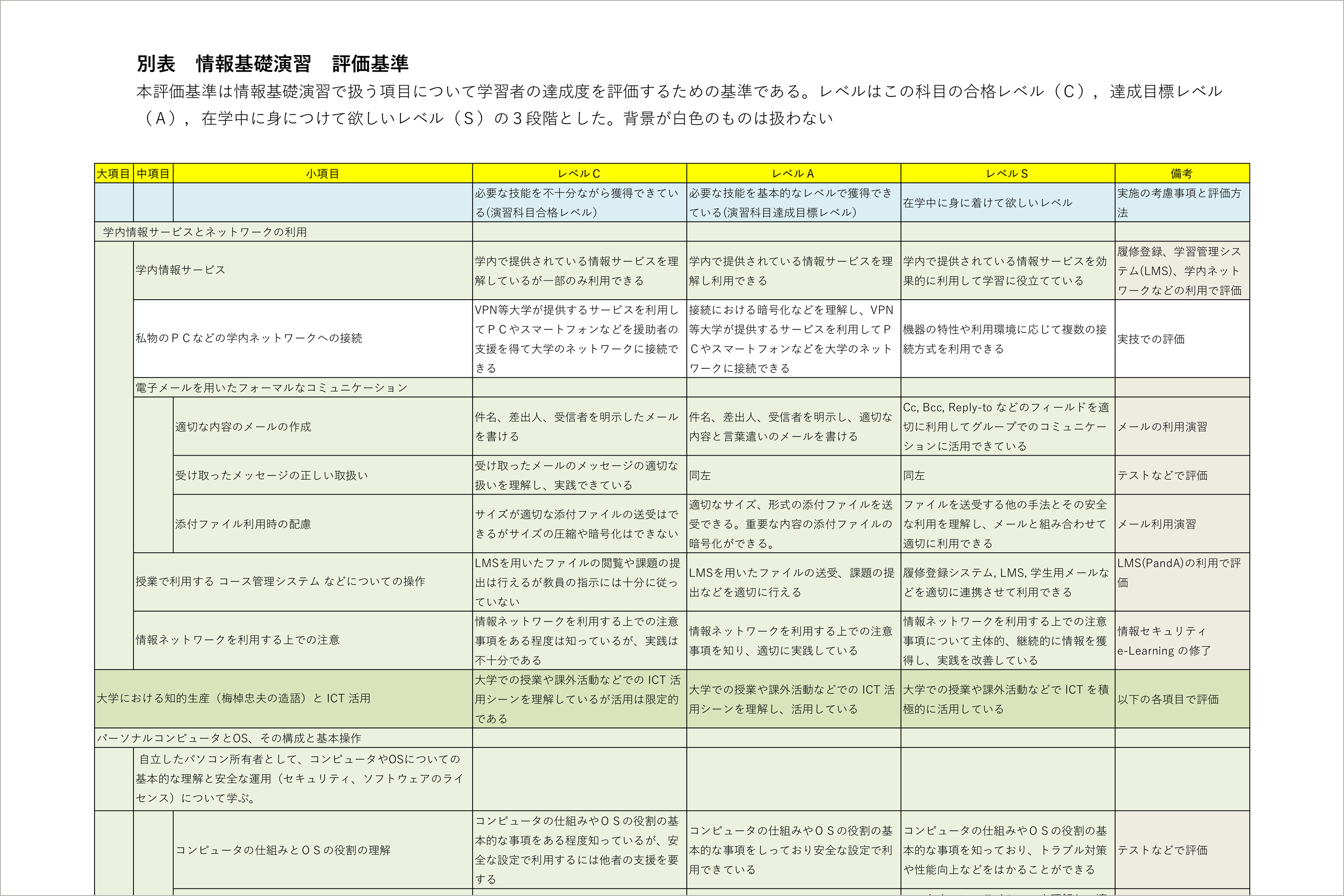Click the 備考 column header
The width and height of the screenshot is (1344, 896).
pos(1182,173)
